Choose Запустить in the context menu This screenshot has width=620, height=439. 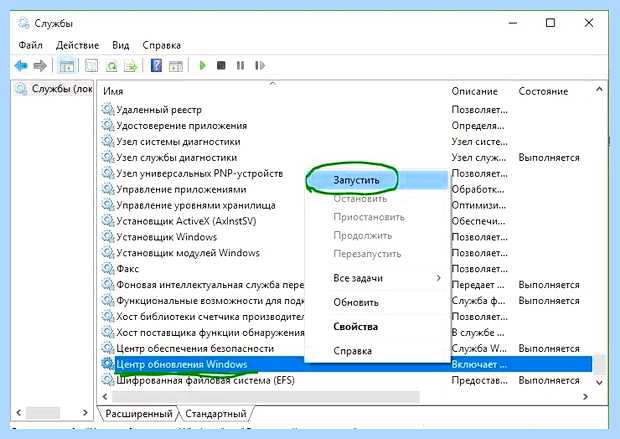pos(378,180)
